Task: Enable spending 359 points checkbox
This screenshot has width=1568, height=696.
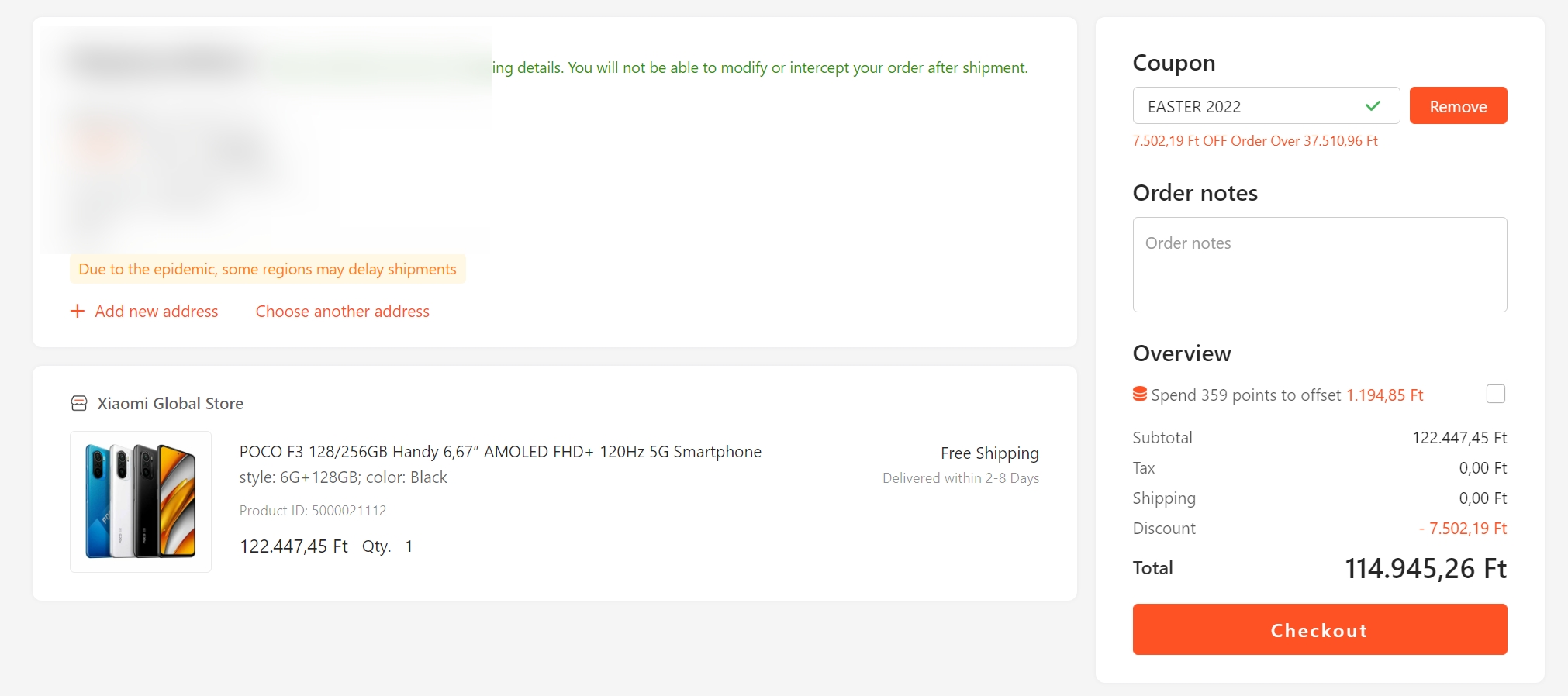Action: pyautogui.click(x=1495, y=394)
